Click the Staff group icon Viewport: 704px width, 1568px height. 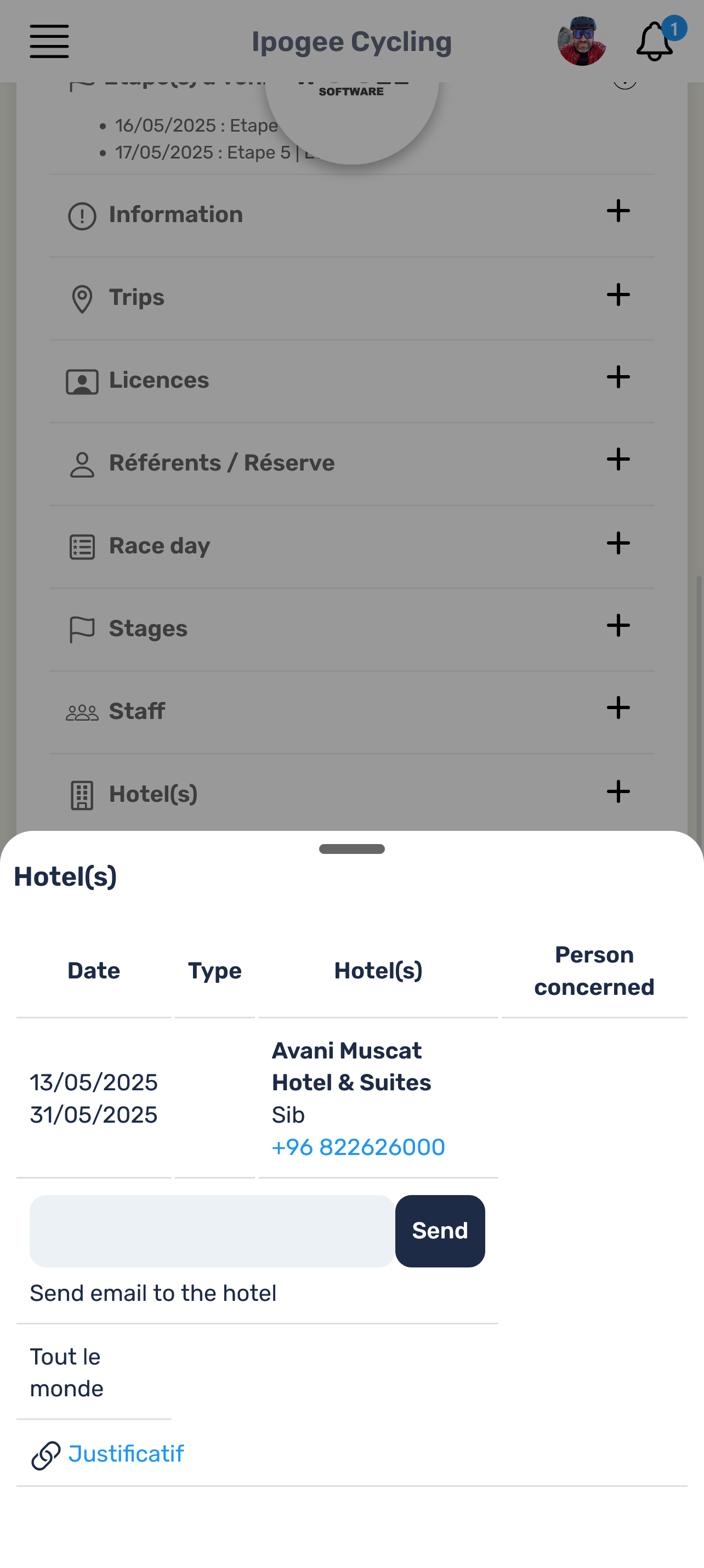(82, 713)
